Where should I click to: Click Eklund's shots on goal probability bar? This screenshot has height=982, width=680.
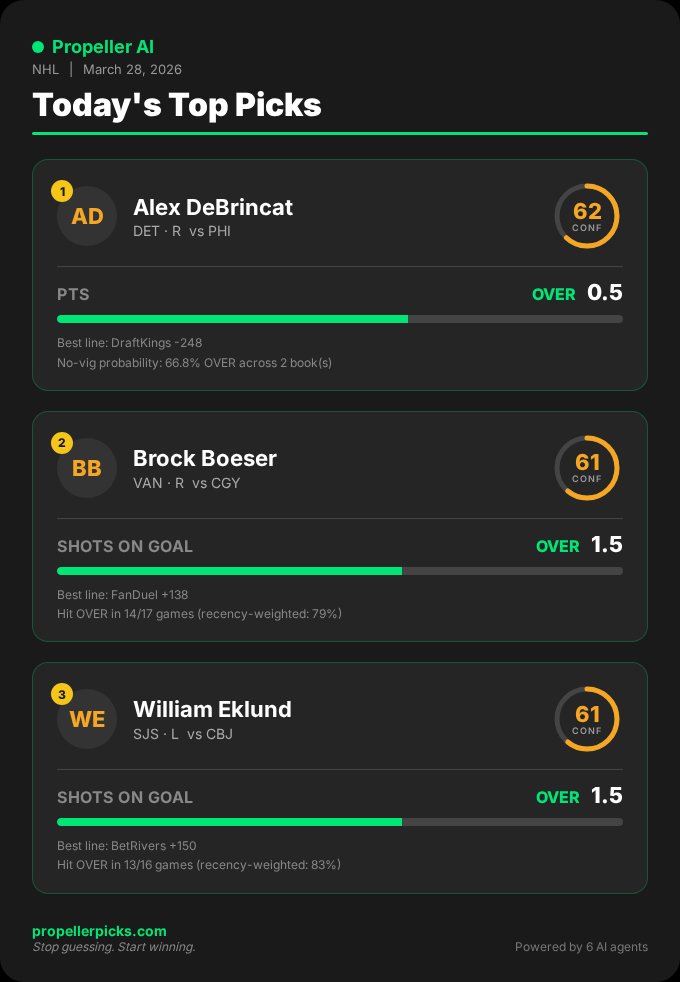[x=340, y=822]
